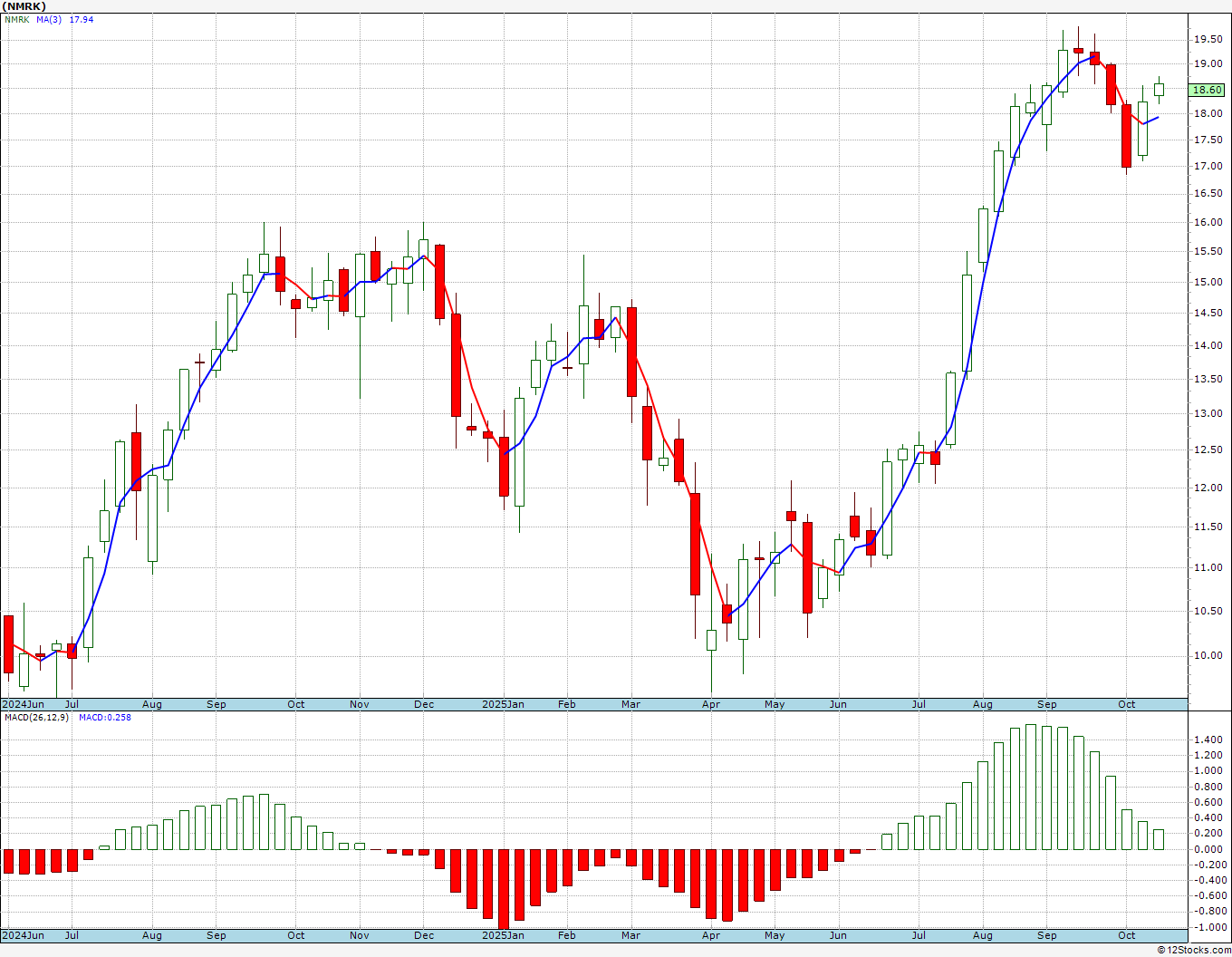Select 2025Jan on the MACD panel axis
Image resolution: width=1232 pixels, height=957 pixels.
click(x=503, y=935)
